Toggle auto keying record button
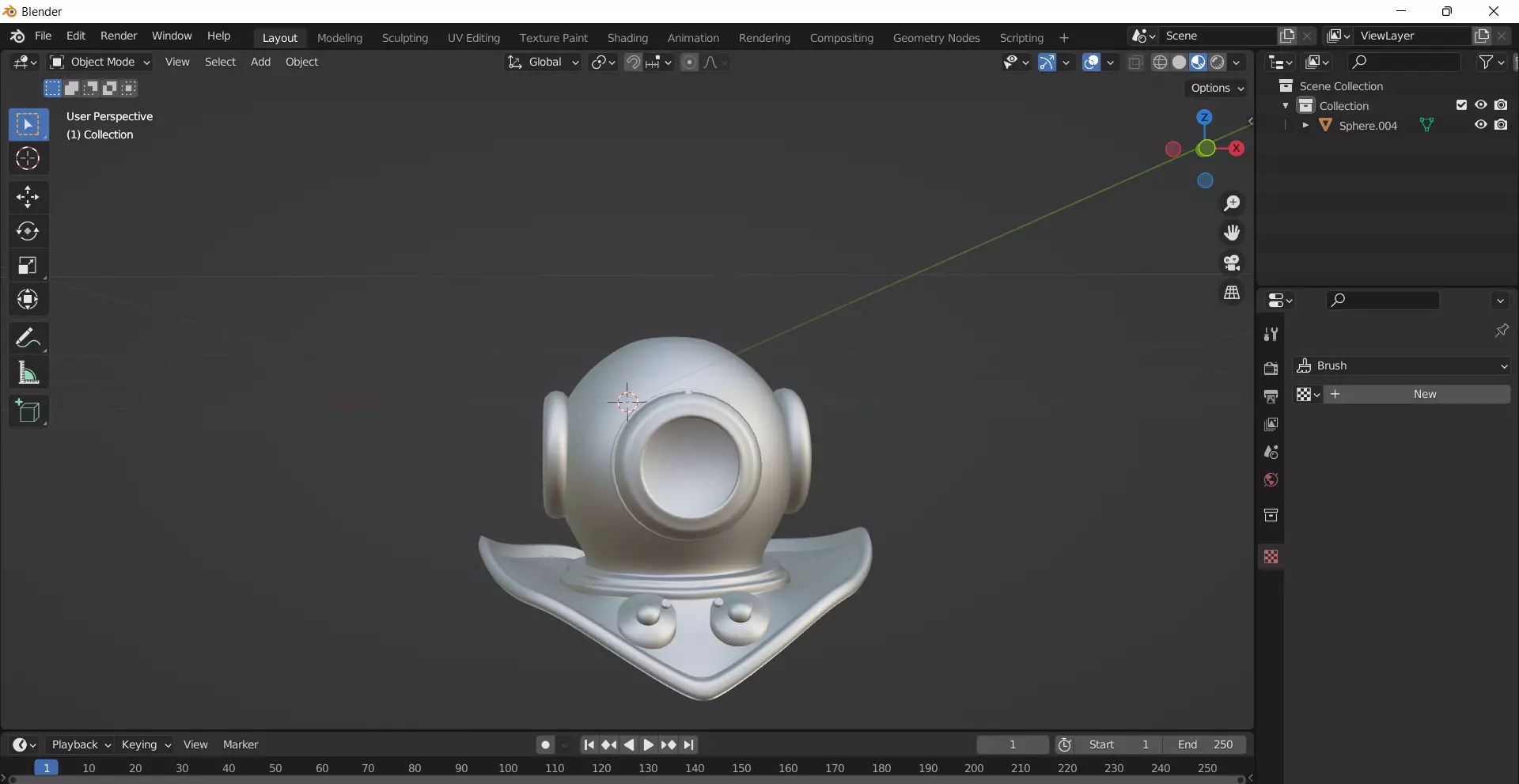Screen dimensions: 1519x784 [x=545, y=744]
